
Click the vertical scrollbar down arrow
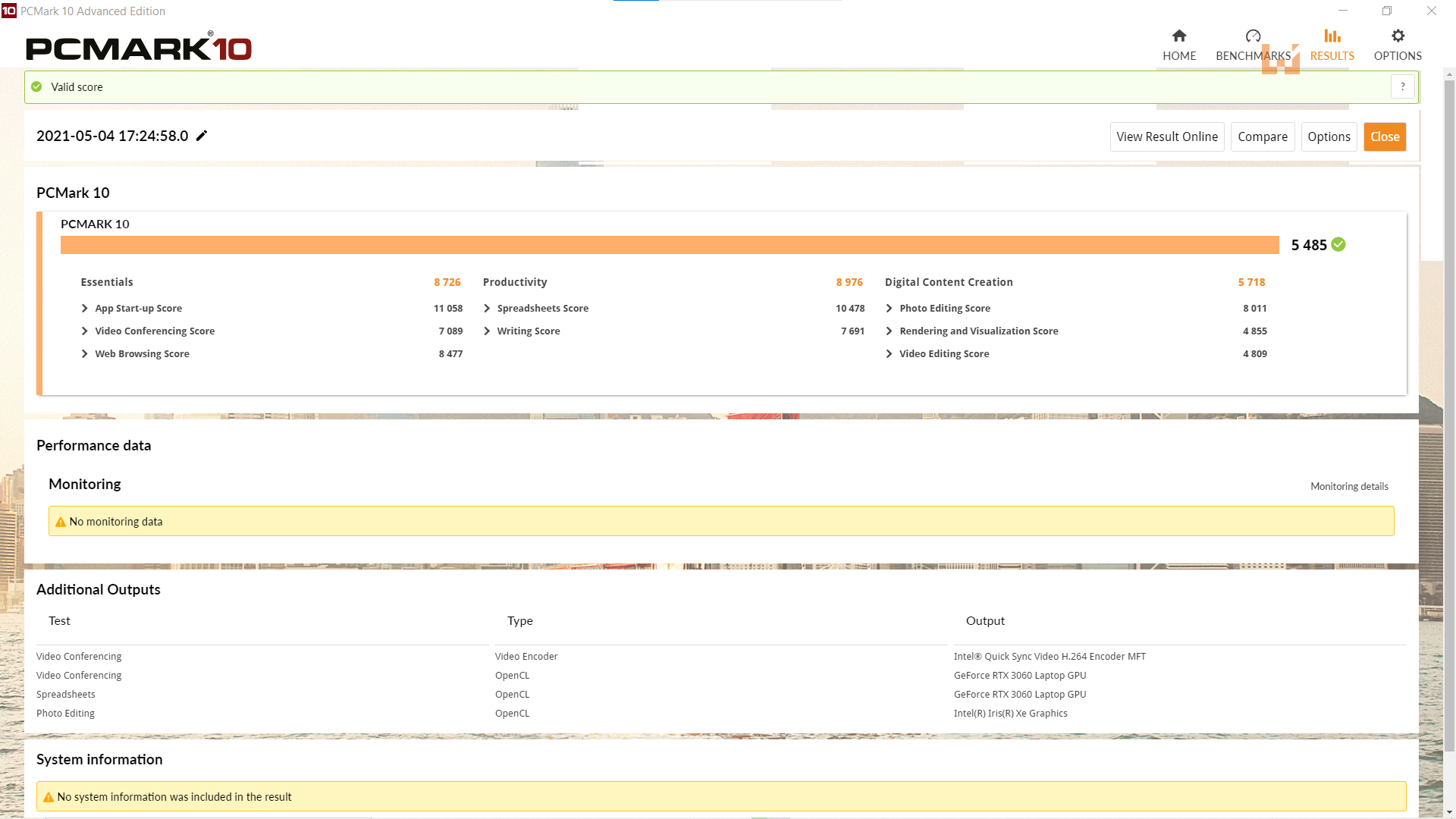[x=1449, y=812]
